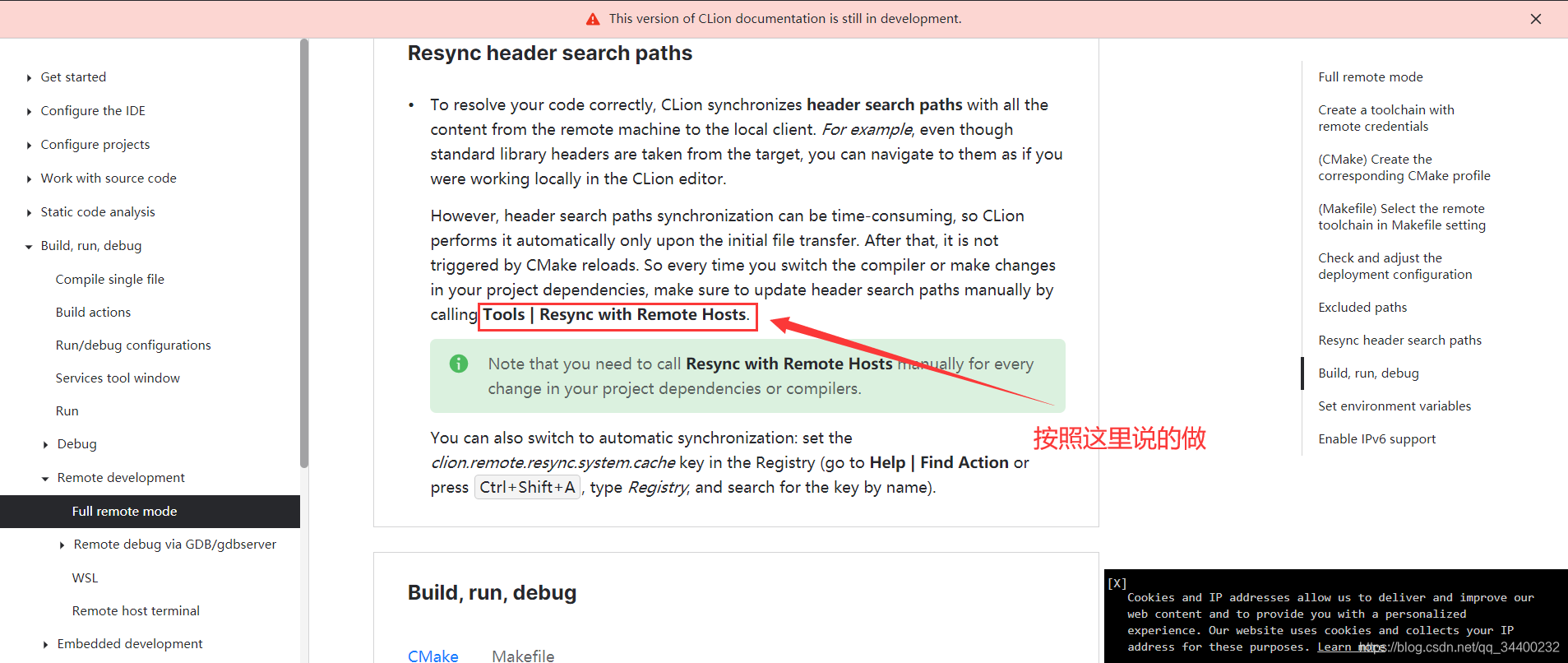
Task: Jump to (Makefile) Select the remote toolchain
Action: click(1402, 216)
